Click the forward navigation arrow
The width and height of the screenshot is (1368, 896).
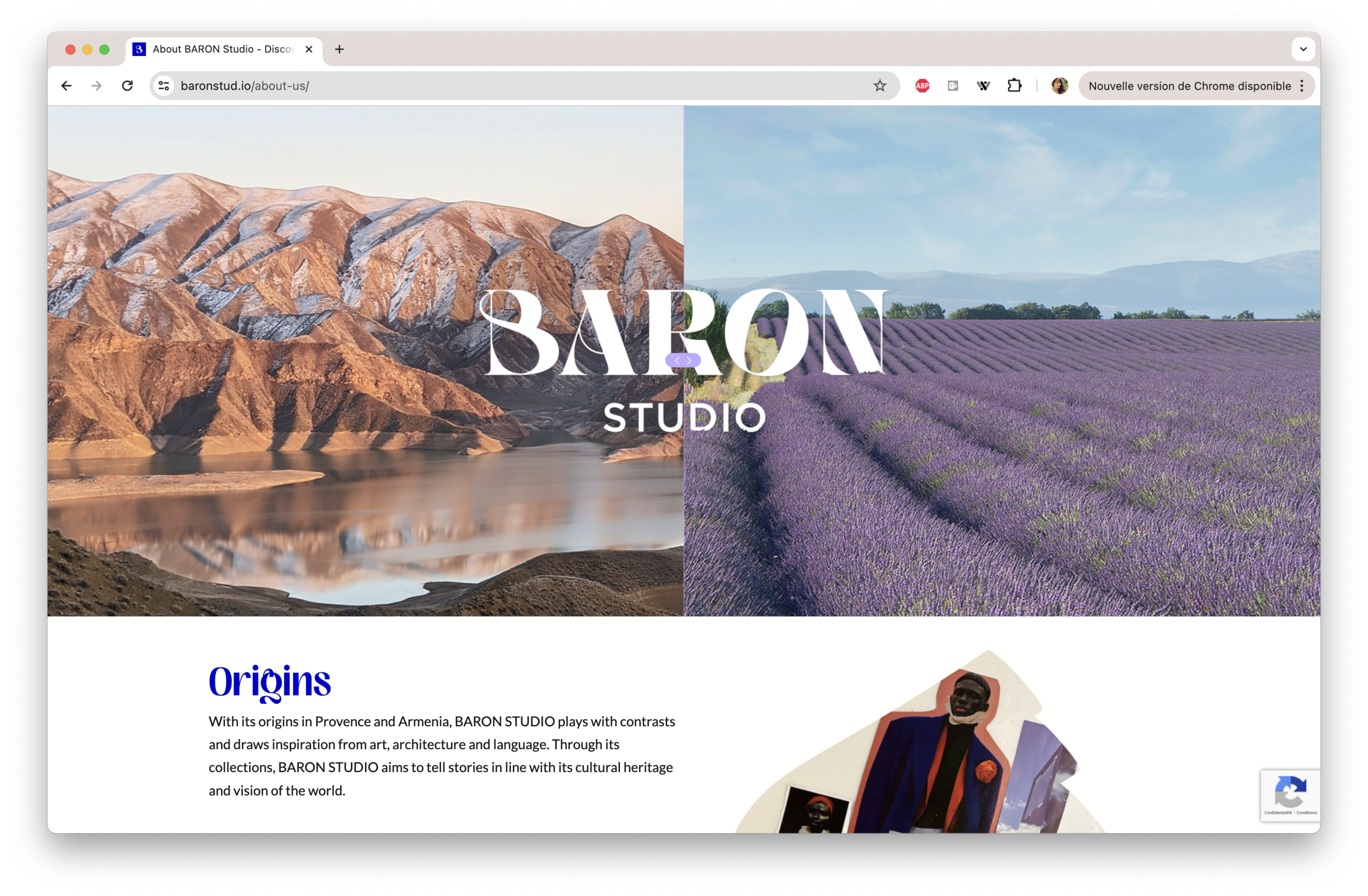click(97, 85)
